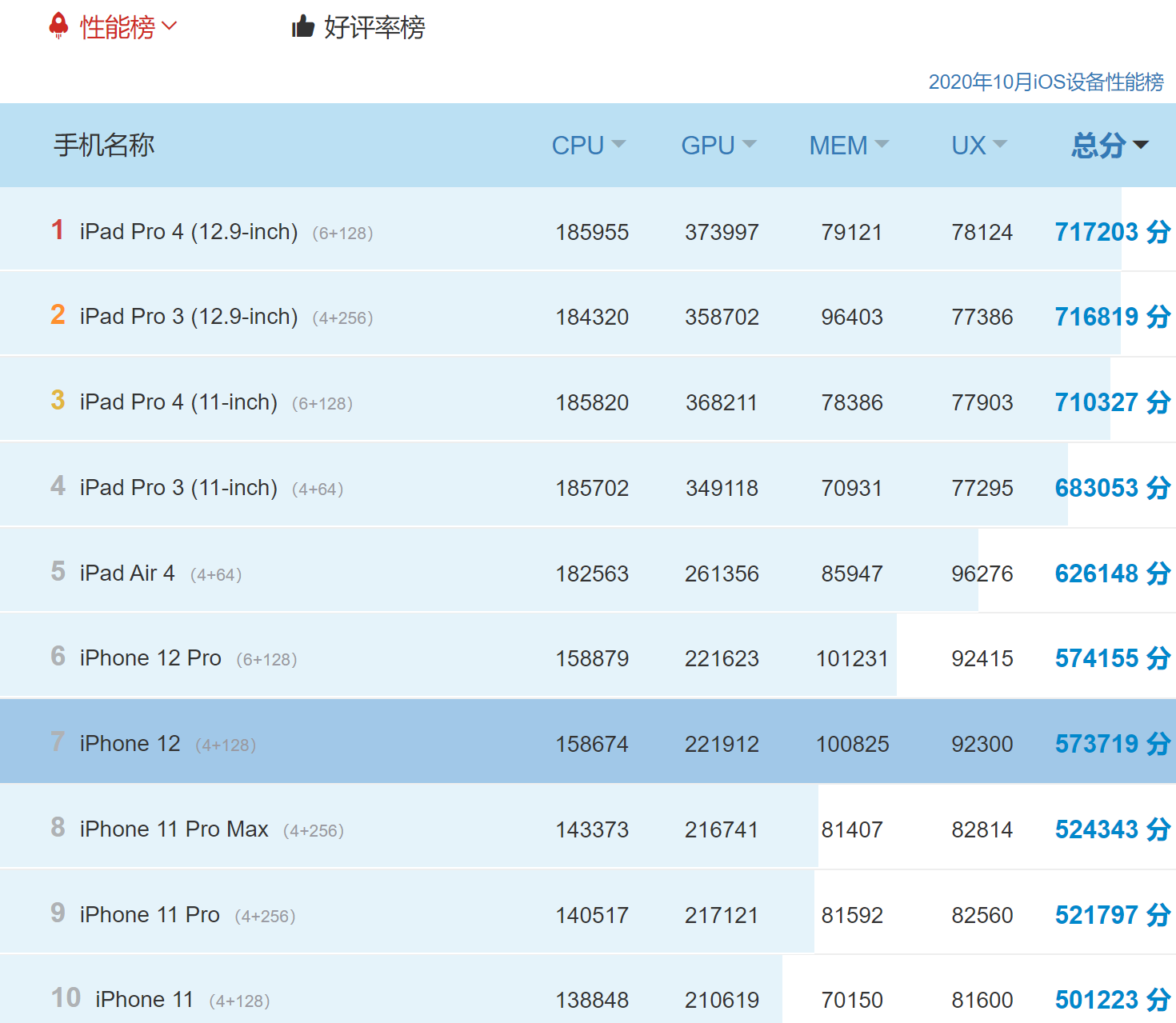Switch to the 好评率榜 tab
Image resolution: width=1176 pixels, height=1023 pixels.
click(374, 26)
